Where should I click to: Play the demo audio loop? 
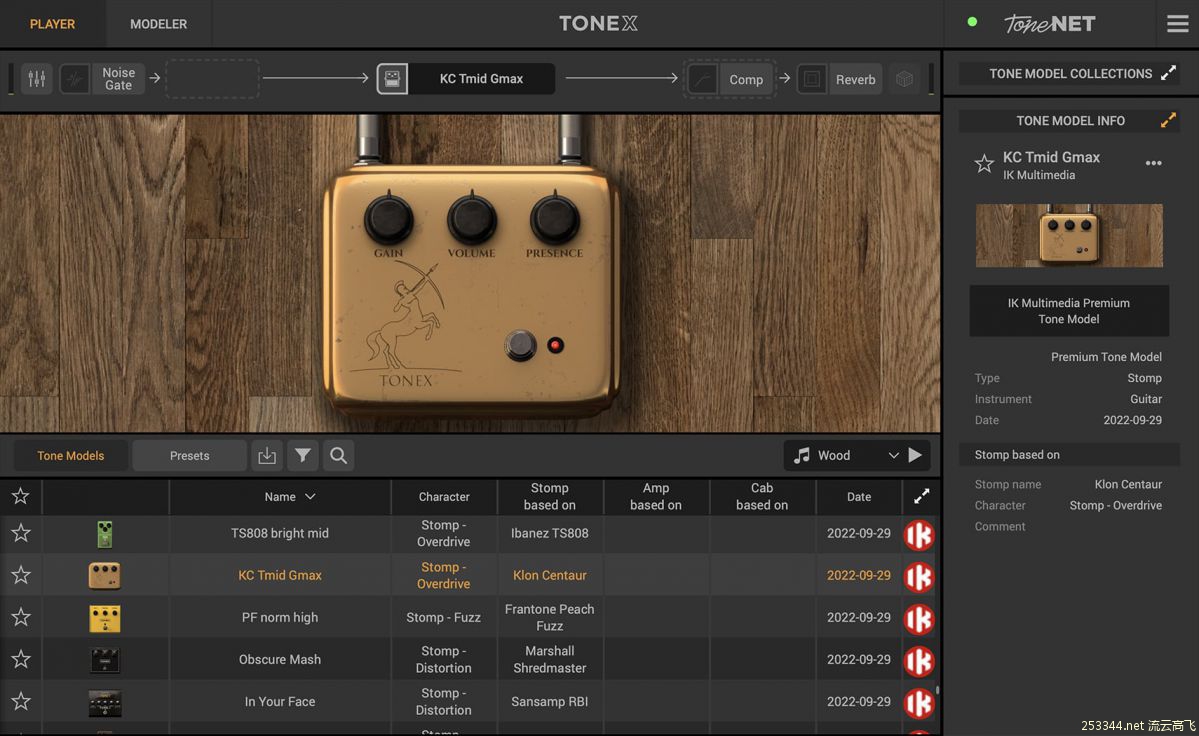coord(915,456)
